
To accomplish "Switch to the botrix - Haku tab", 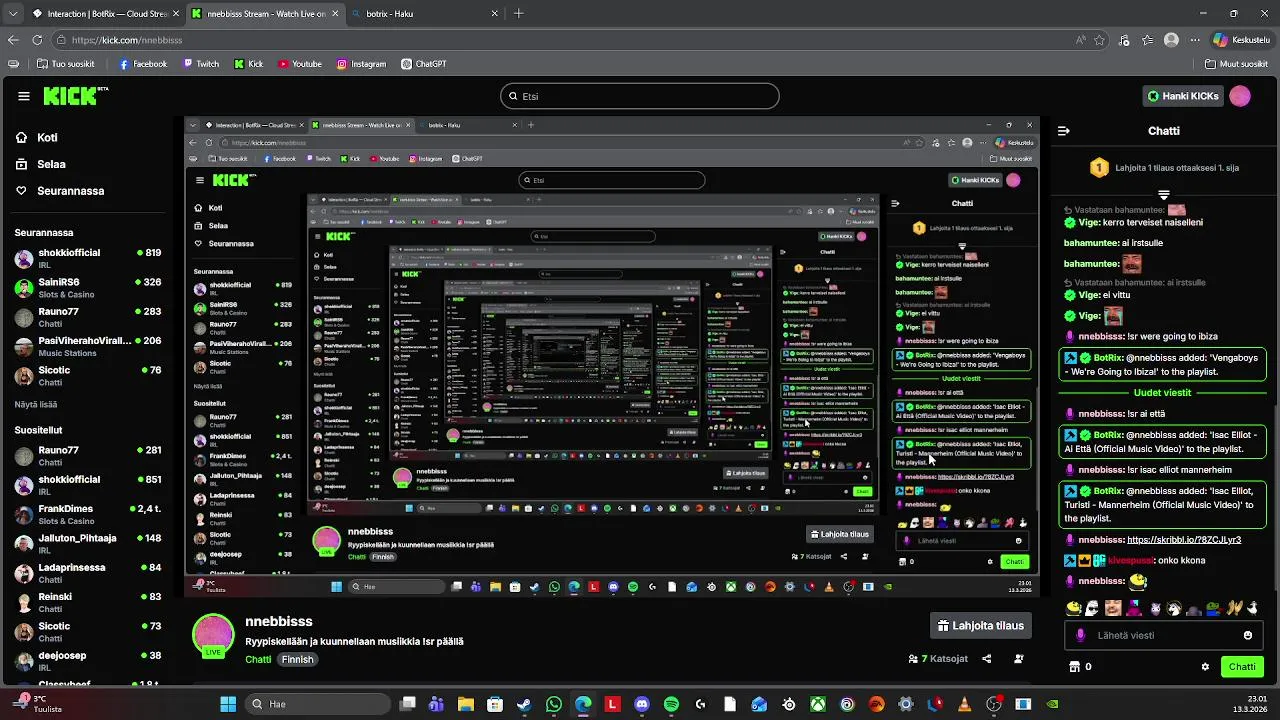I will coord(427,14).
